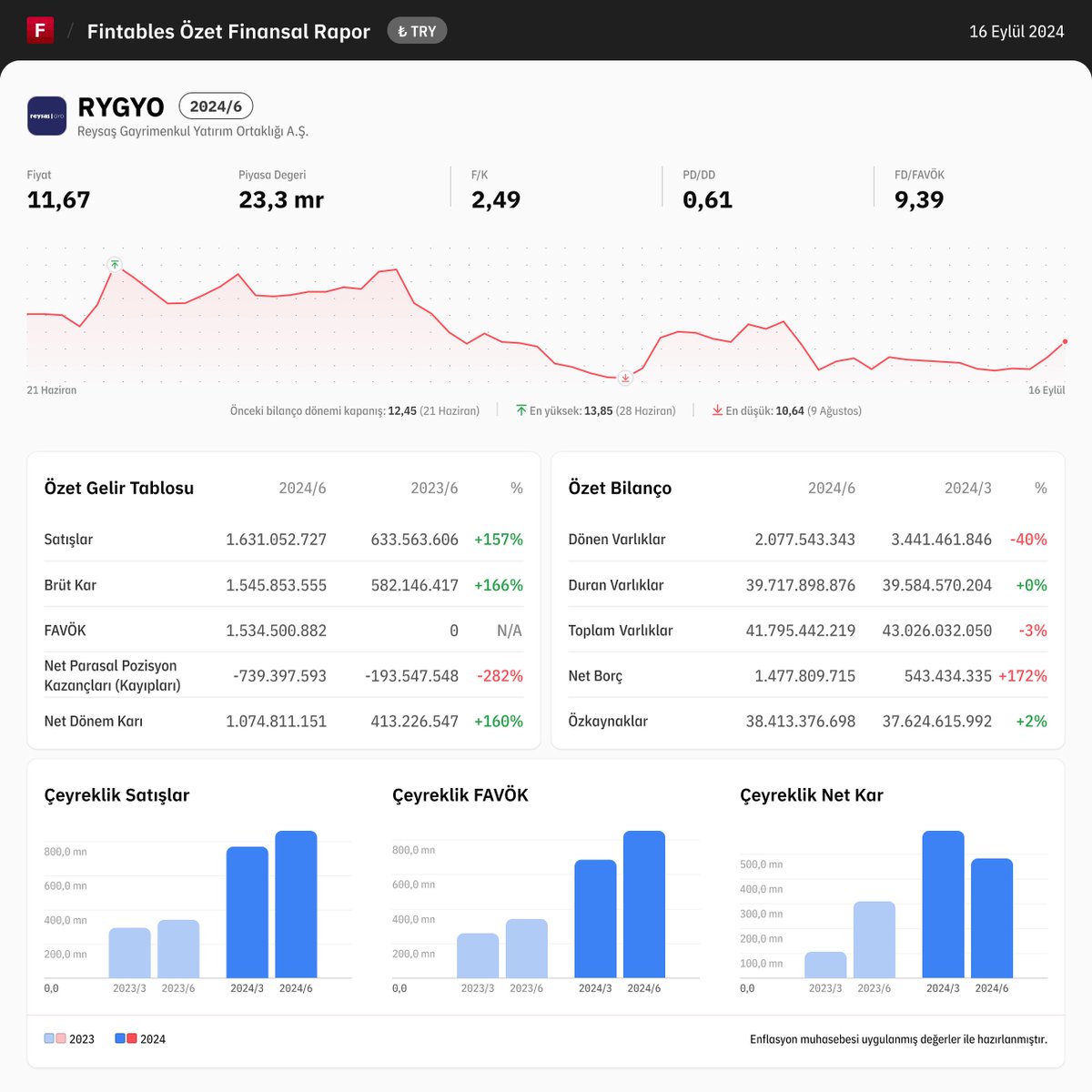This screenshot has height=1092, width=1092.
Task: Click the FD/FAVÖK value '9,39'
Action: click(919, 199)
